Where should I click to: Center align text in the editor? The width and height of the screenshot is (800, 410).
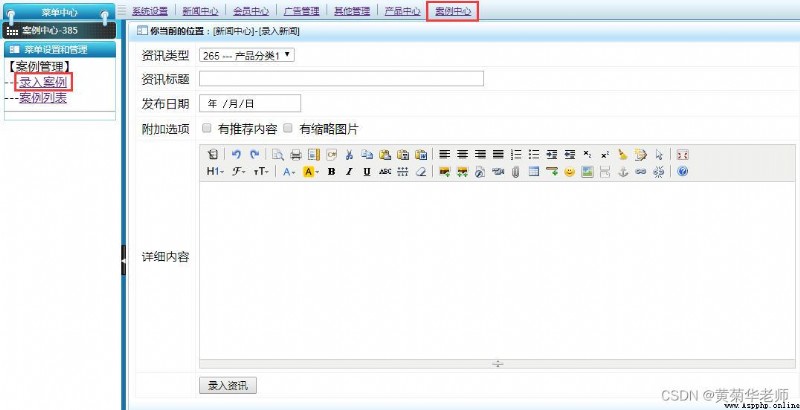(462, 155)
